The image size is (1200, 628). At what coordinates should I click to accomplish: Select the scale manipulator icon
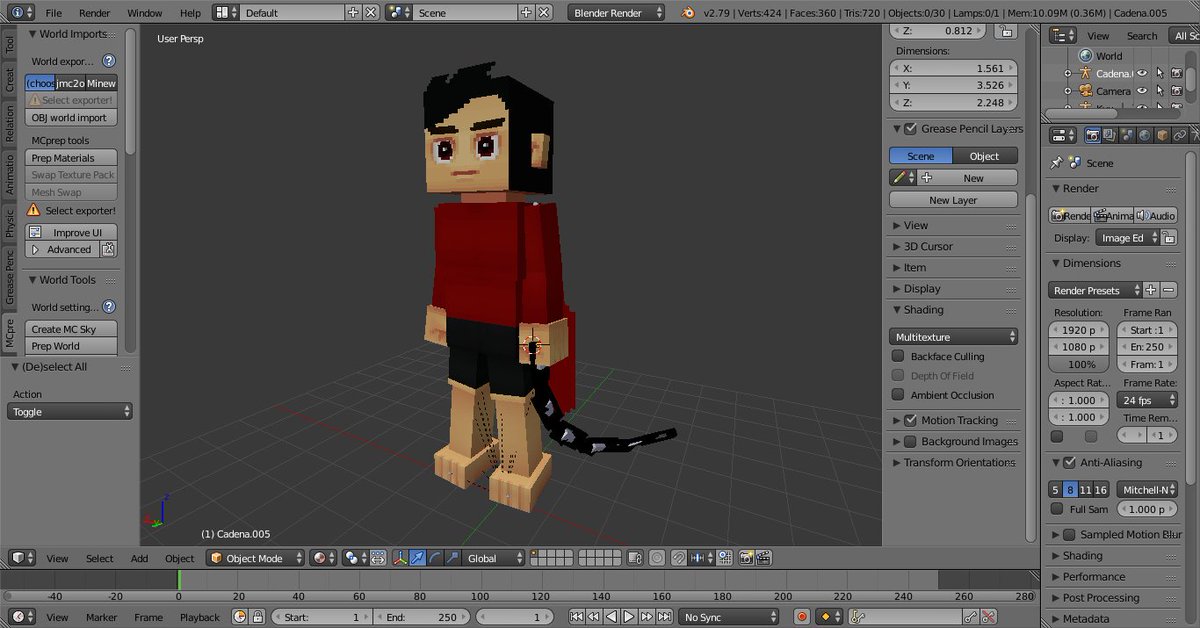tap(451, 558)
